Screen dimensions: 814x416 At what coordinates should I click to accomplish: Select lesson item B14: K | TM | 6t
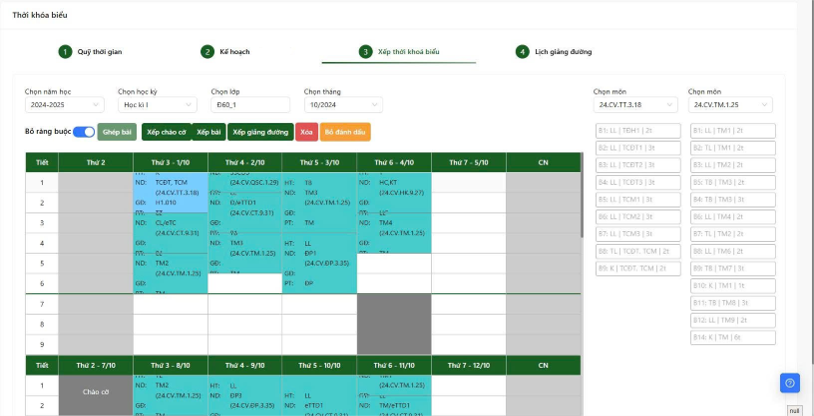pyautogui.click(x=732, y=337)
